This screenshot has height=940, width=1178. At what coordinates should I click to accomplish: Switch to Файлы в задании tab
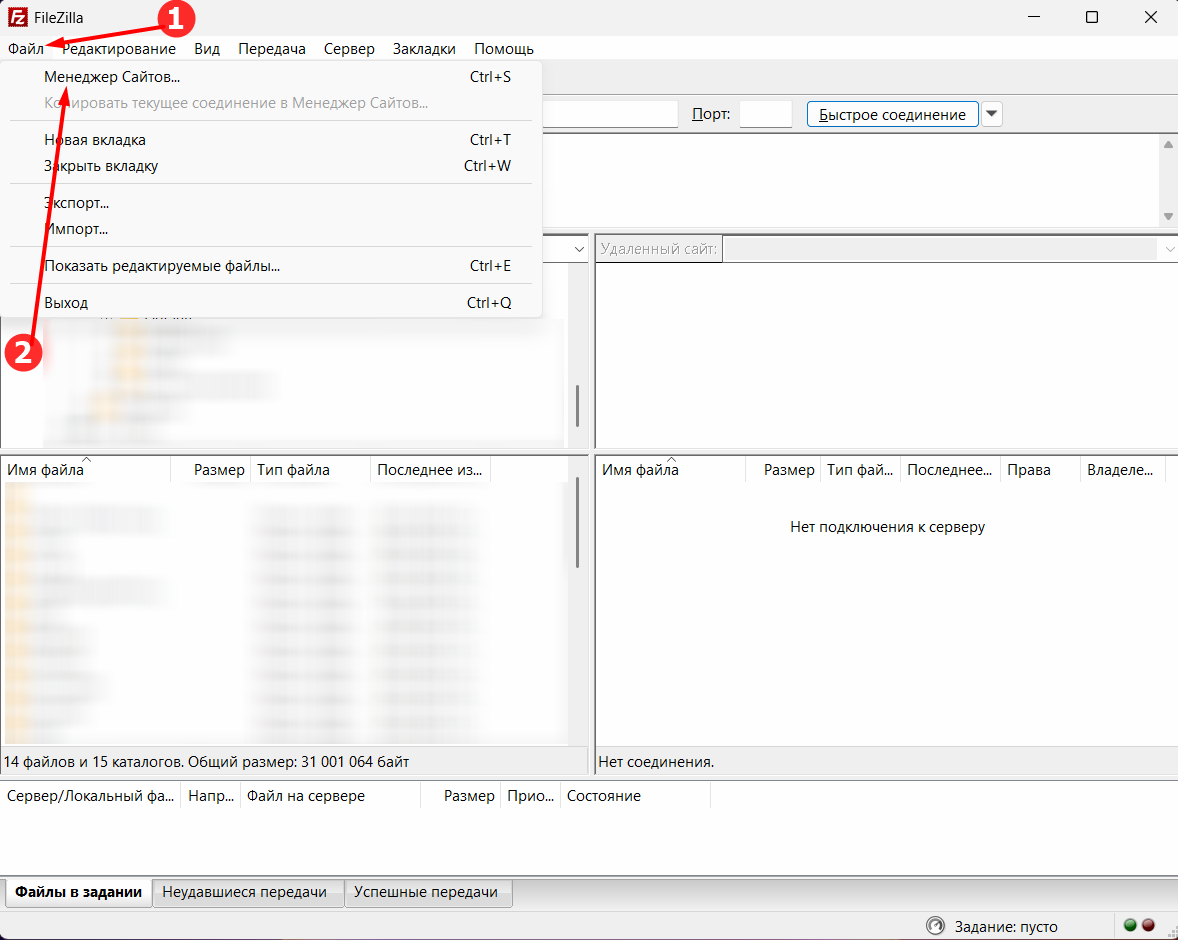pos(78,892)
